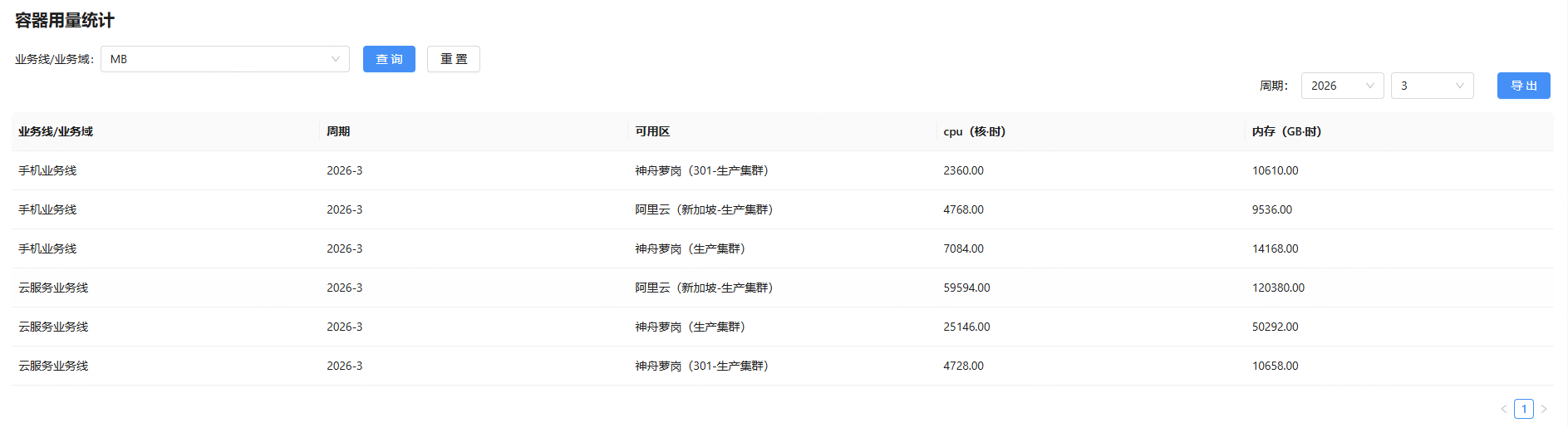The height and width of the screenshot is (428, 1568).
Task: Open the year dropdown showing 2026
Action: 1341,86
